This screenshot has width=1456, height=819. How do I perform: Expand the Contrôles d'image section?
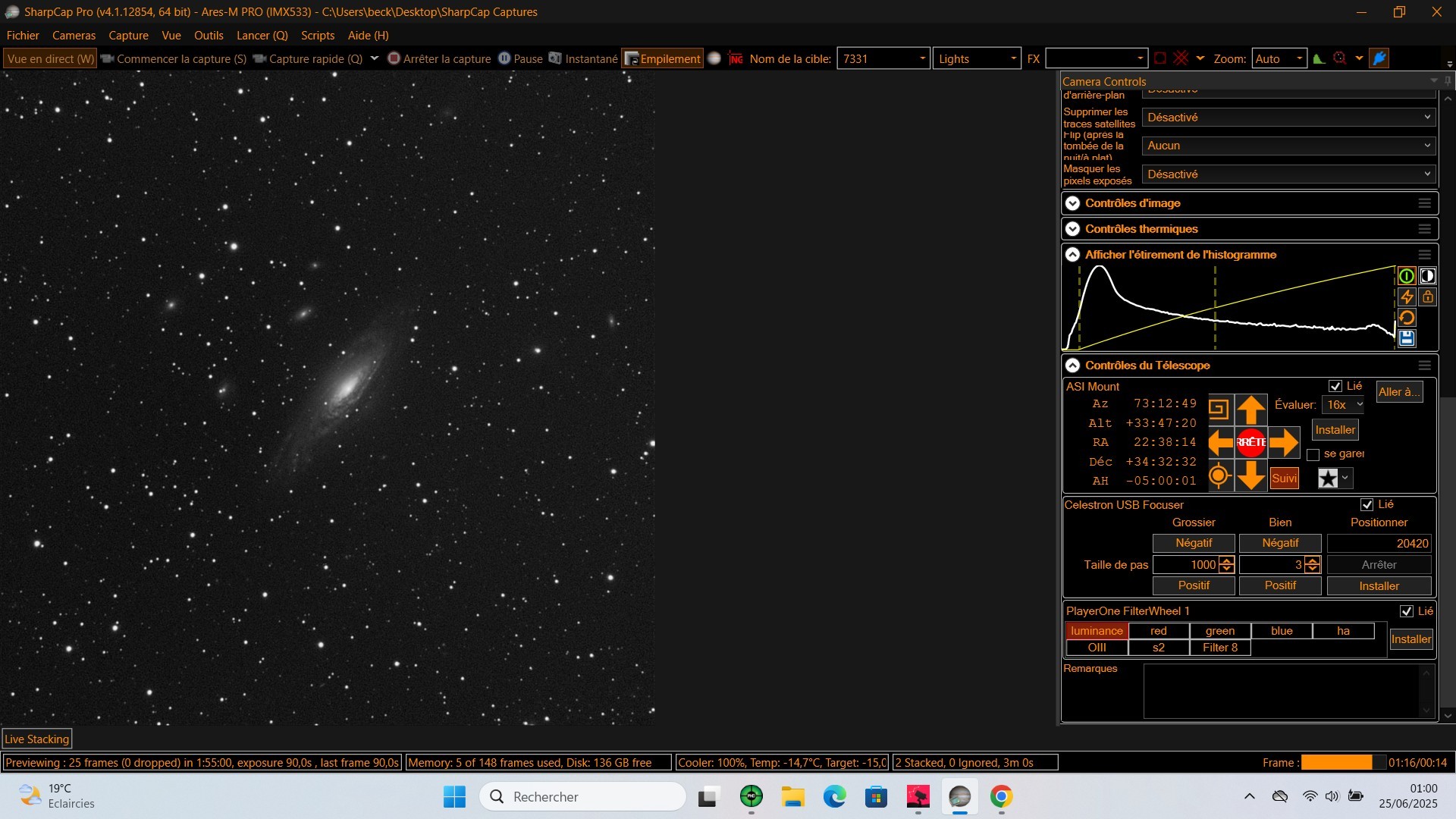[x=1072, y=203]
